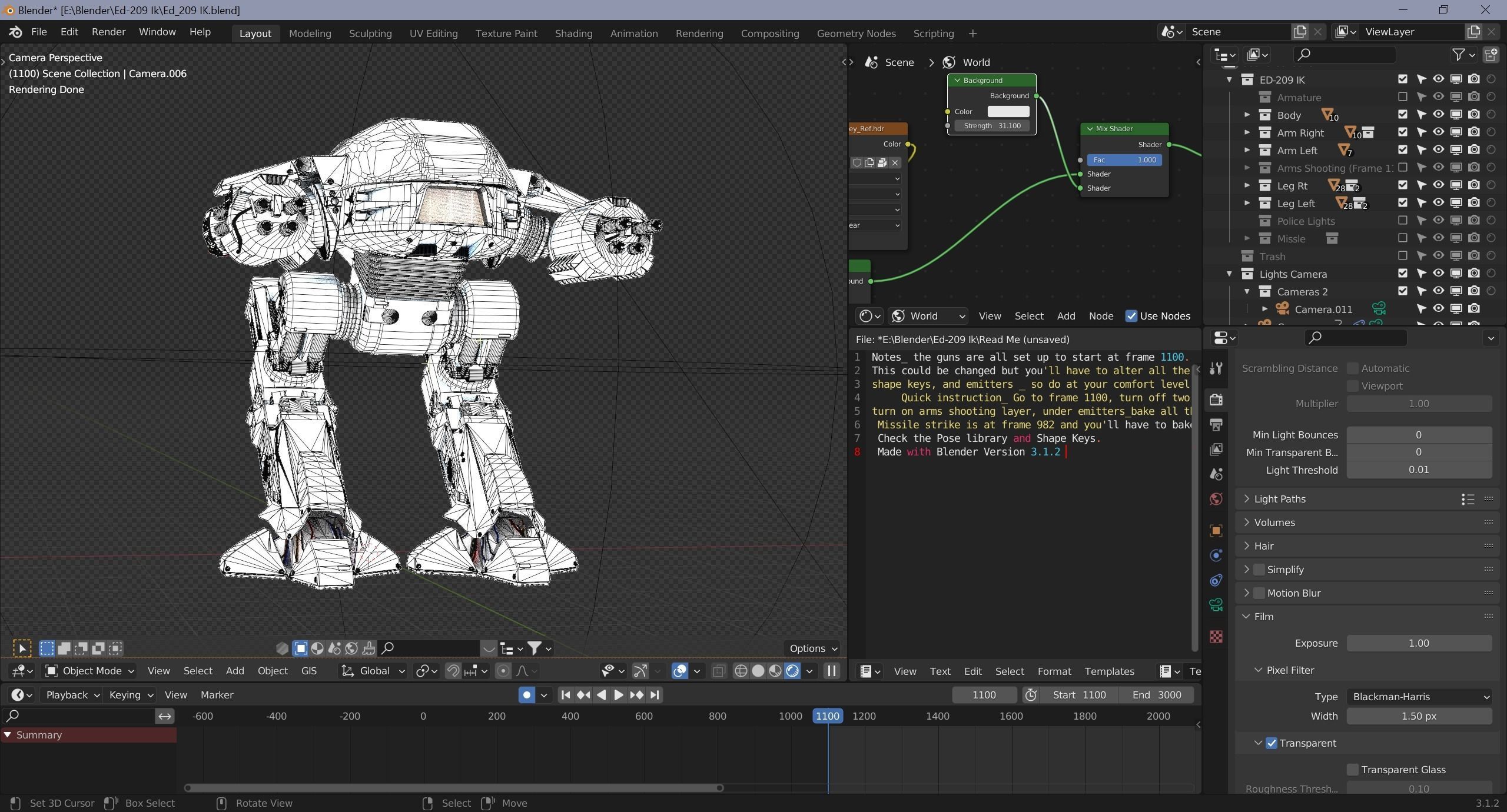Switch to the Geometry Nodes workspace tab
Viewport: 1507px width, 812px height.
click(856, 34)
